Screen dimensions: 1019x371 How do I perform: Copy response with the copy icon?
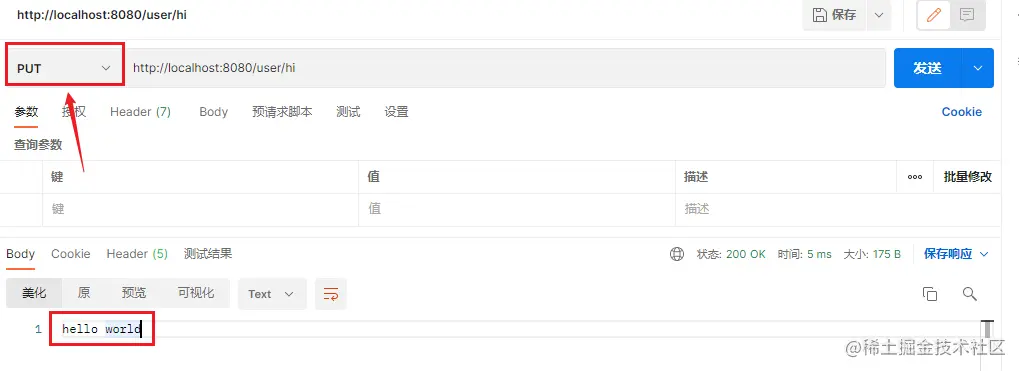(x=930, y=294)
